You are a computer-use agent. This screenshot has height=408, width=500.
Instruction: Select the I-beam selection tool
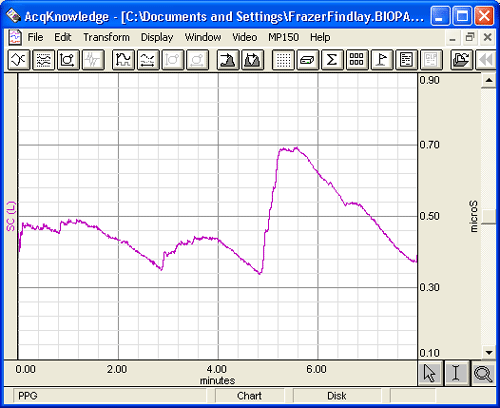coord(456,373)
